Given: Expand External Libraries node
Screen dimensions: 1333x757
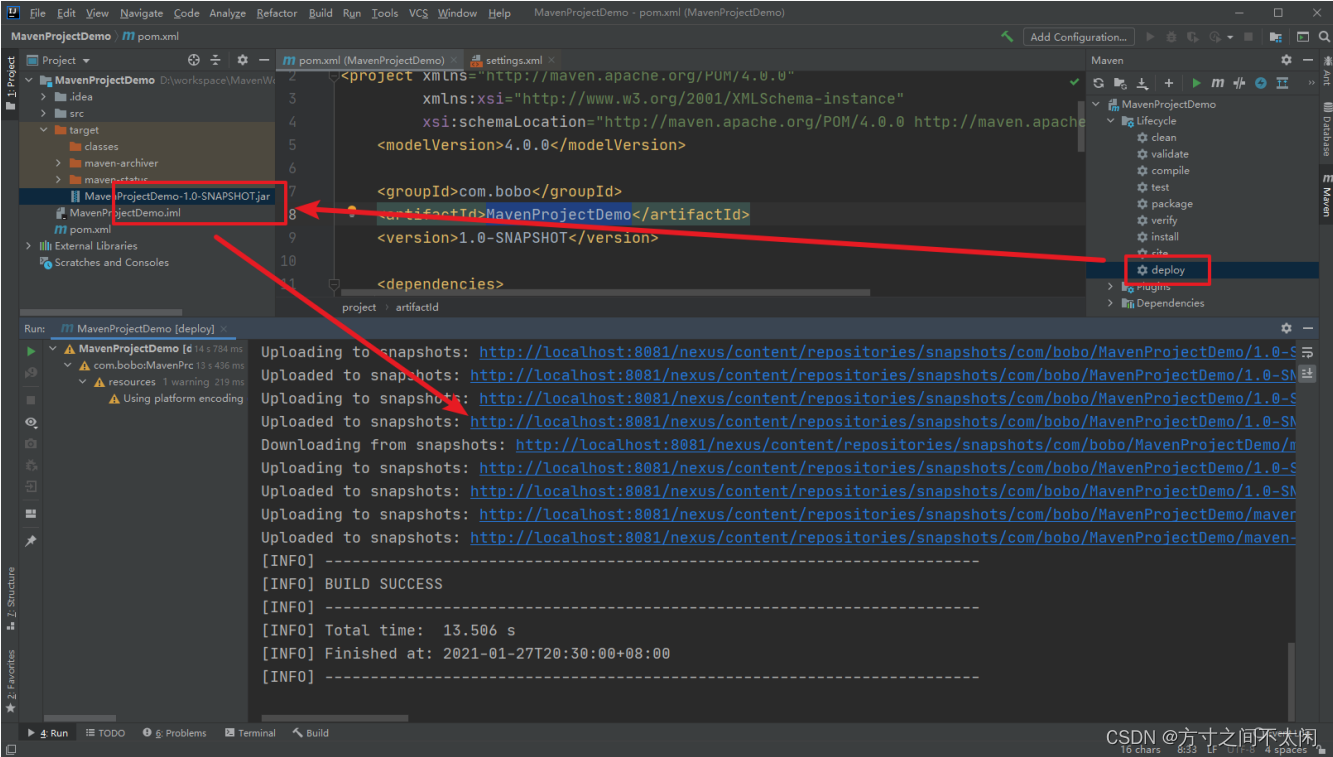Looking at the screenshot, I should pos(29,246).
